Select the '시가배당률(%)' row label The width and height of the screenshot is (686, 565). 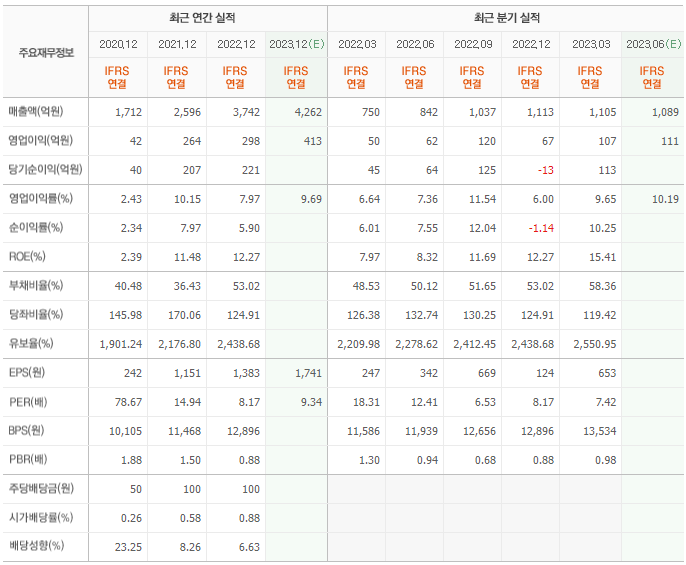coord(41,517)
